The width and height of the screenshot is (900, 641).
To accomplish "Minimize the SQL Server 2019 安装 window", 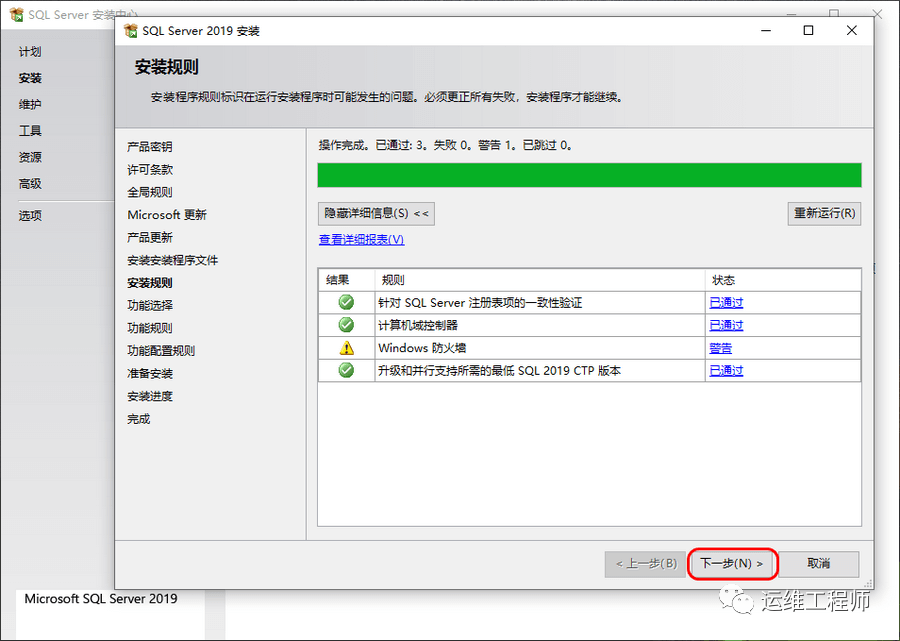I will pyautogui.click(x=766, y=31).
